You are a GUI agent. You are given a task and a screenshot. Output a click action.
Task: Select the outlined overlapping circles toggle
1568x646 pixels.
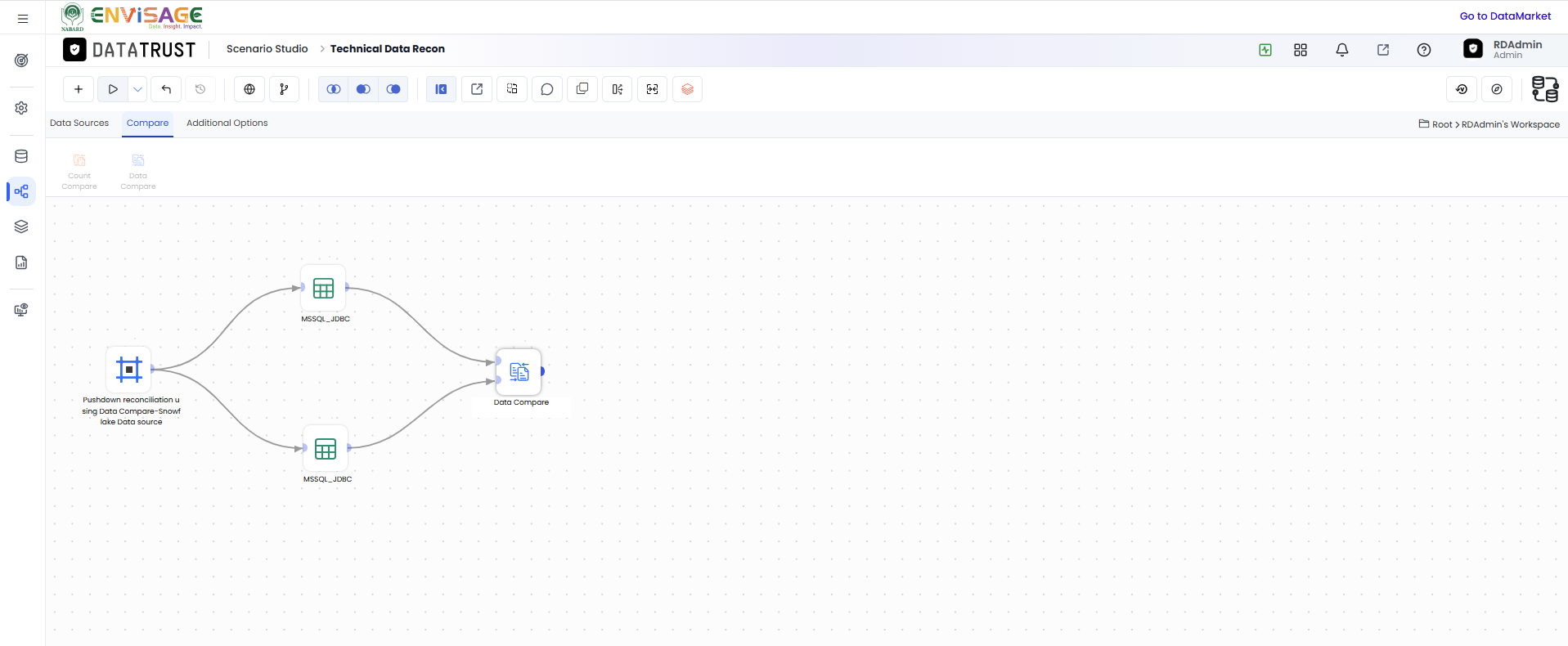(x=334, y=89)
